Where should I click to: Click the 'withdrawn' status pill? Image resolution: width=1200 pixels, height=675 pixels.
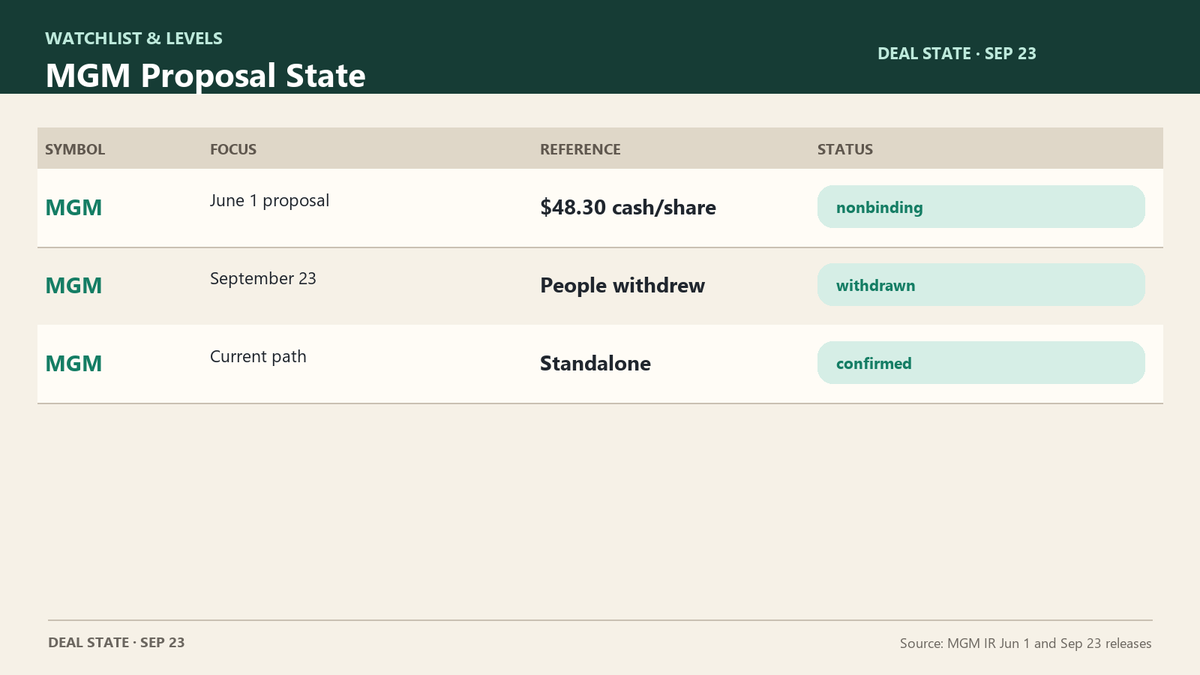pyautogui.click(x=981, y=285)
